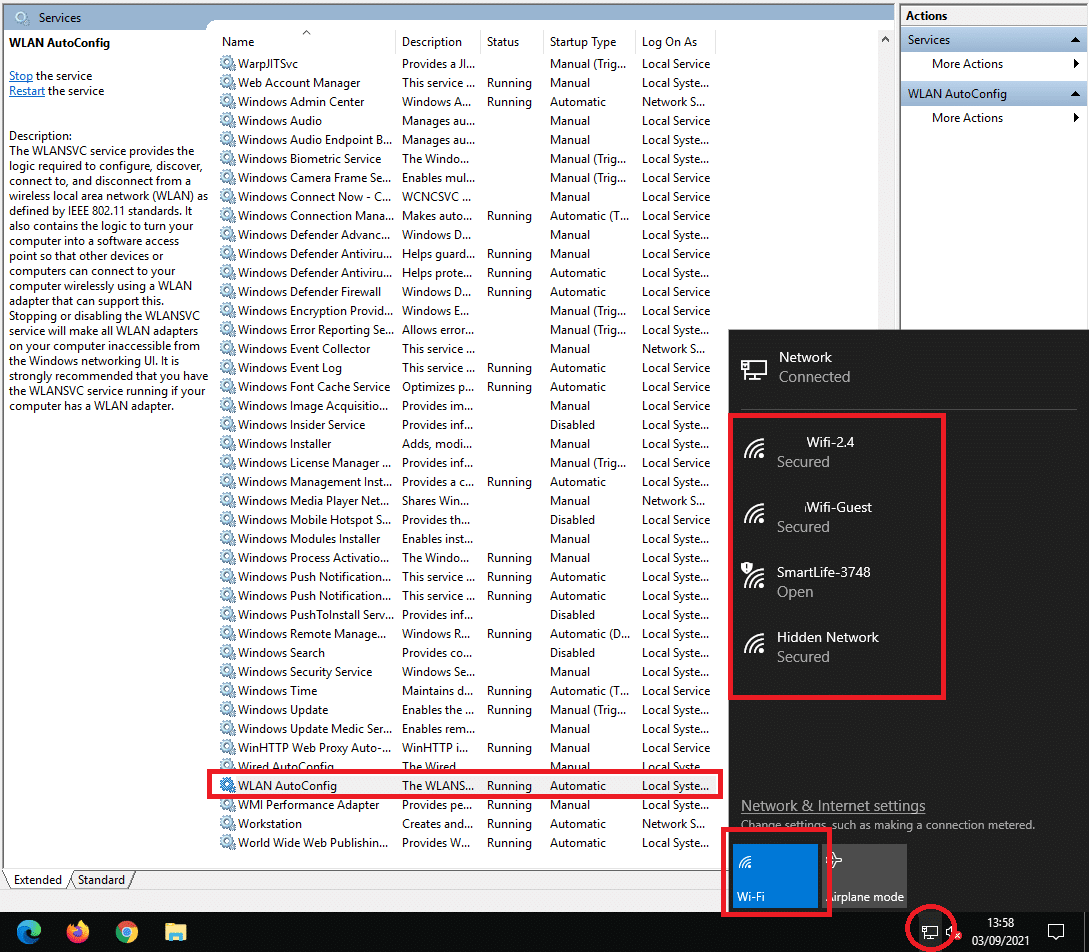The height and width of the screenshot is (952, 1089).
Task: Select the Windows Update Medic service name
Action: pyautogui.click(x=315, y=728)
